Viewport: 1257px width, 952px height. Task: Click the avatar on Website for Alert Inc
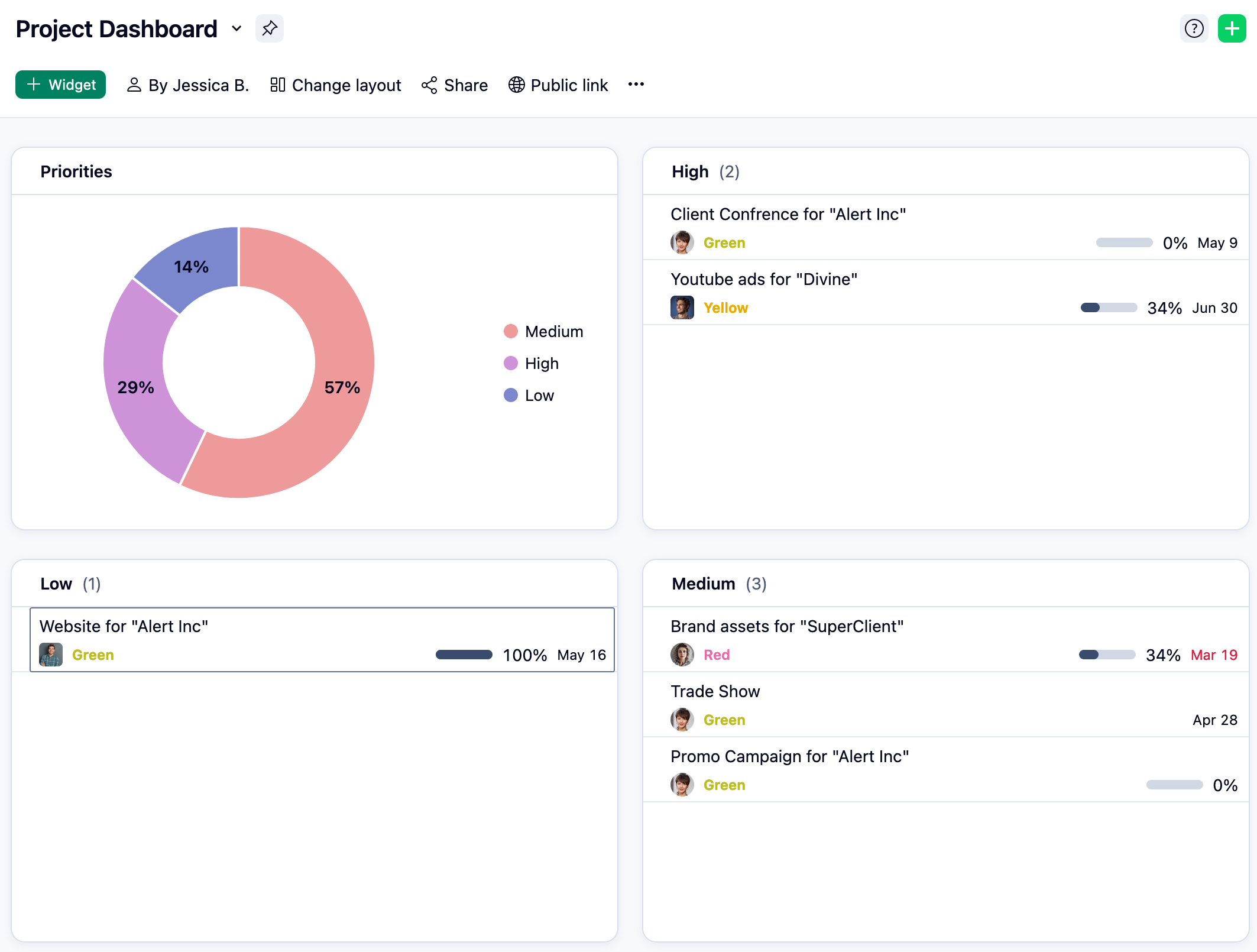pos(51,655)
